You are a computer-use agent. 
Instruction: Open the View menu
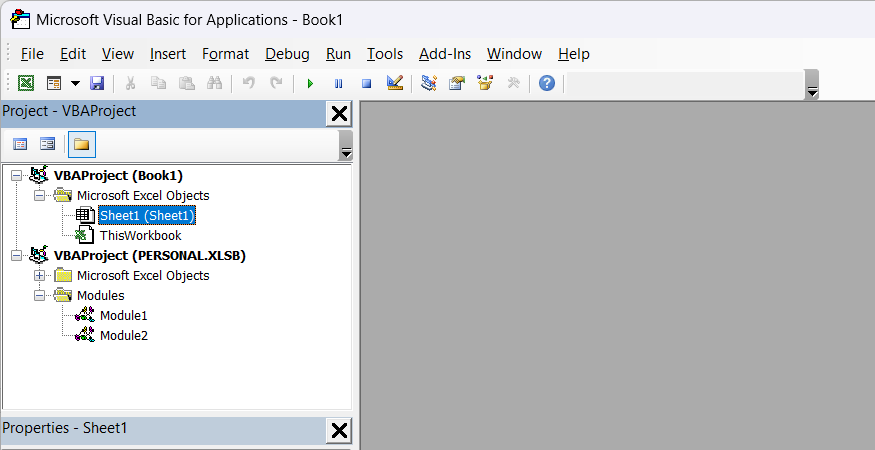point(118,54)
